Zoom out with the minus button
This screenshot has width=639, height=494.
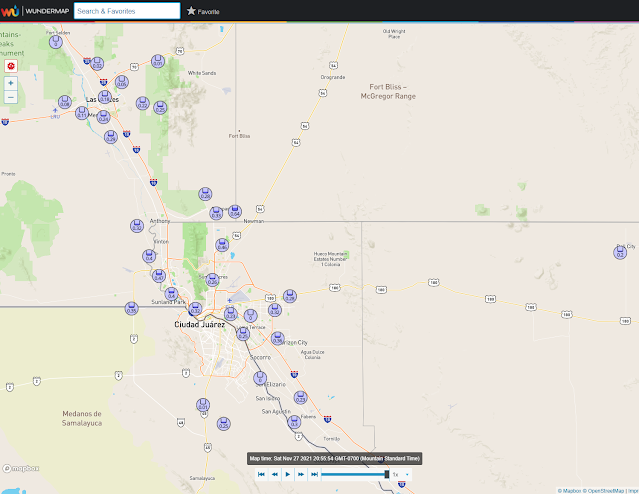coord(11,97)
